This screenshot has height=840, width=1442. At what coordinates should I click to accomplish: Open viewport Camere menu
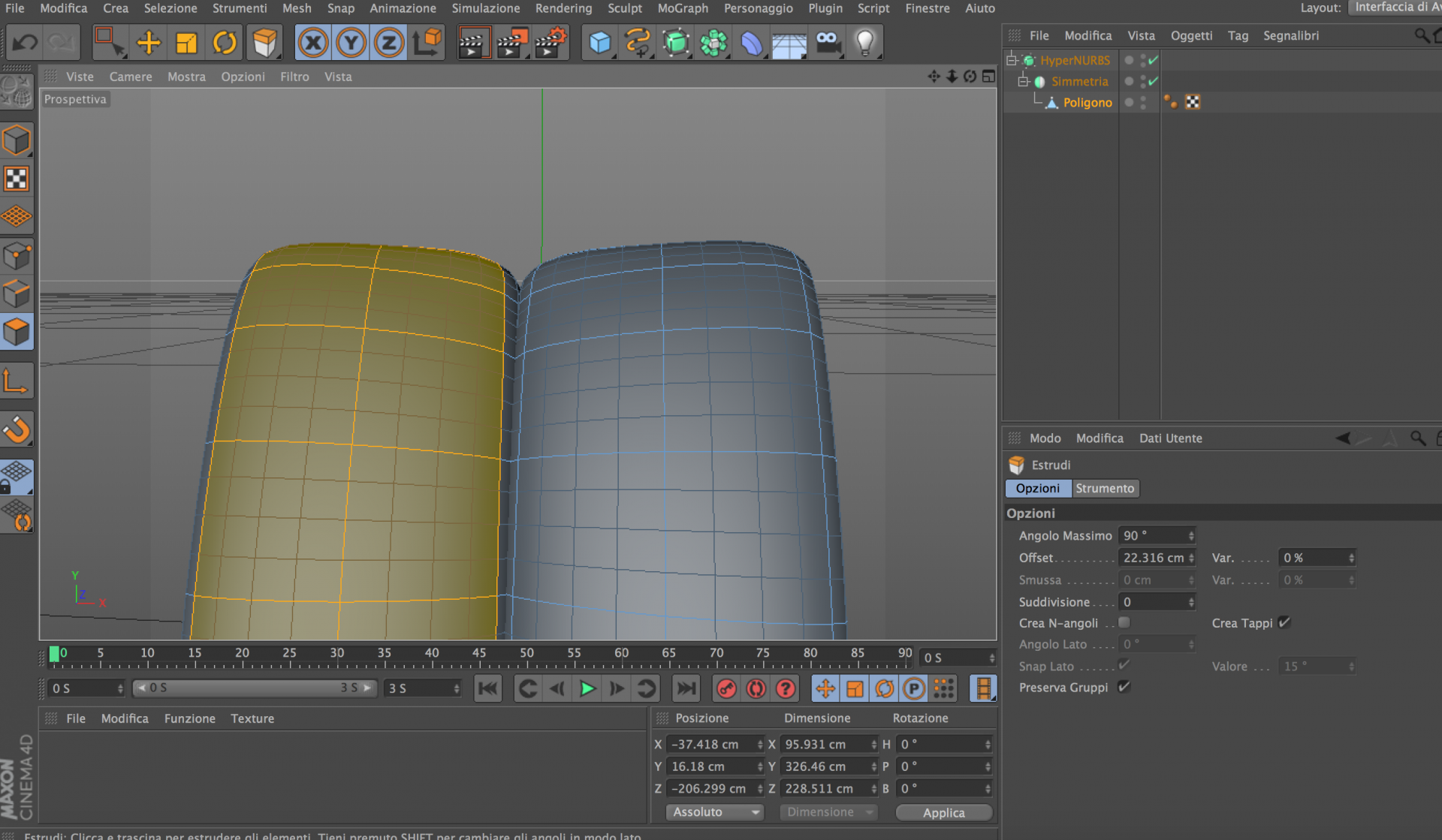point(131,77)
